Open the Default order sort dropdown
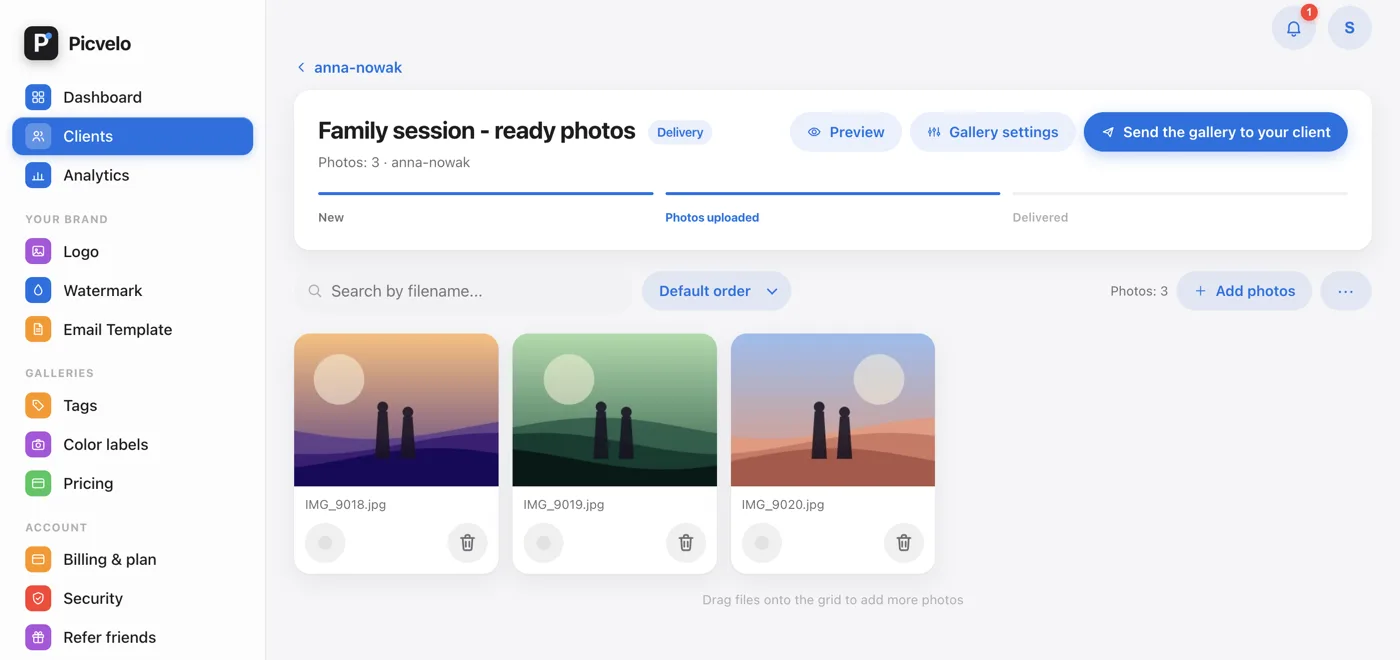1400x660 pixels. coord(716,291)
